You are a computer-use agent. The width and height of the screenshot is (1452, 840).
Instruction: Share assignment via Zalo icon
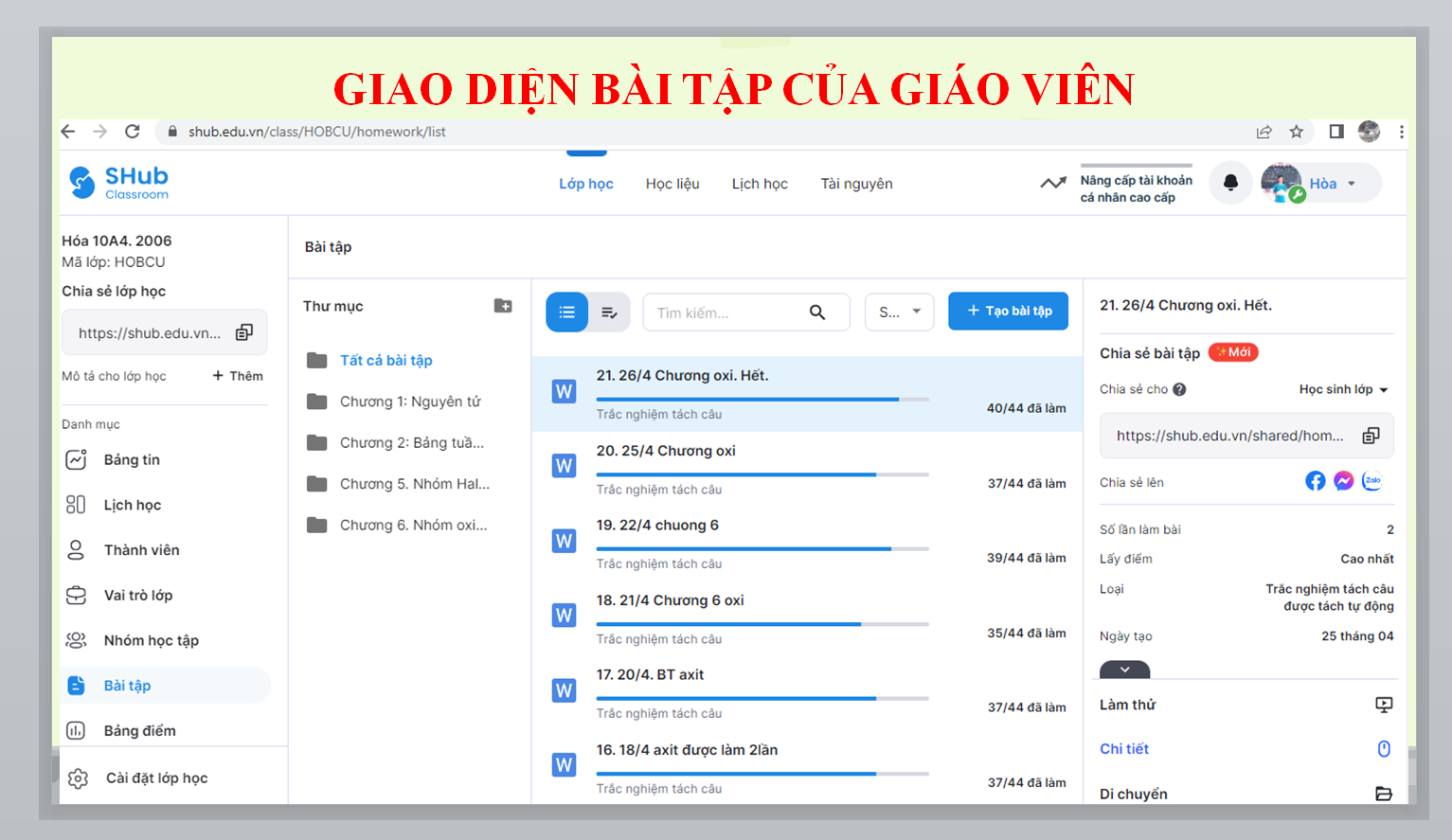[1371, 481]
